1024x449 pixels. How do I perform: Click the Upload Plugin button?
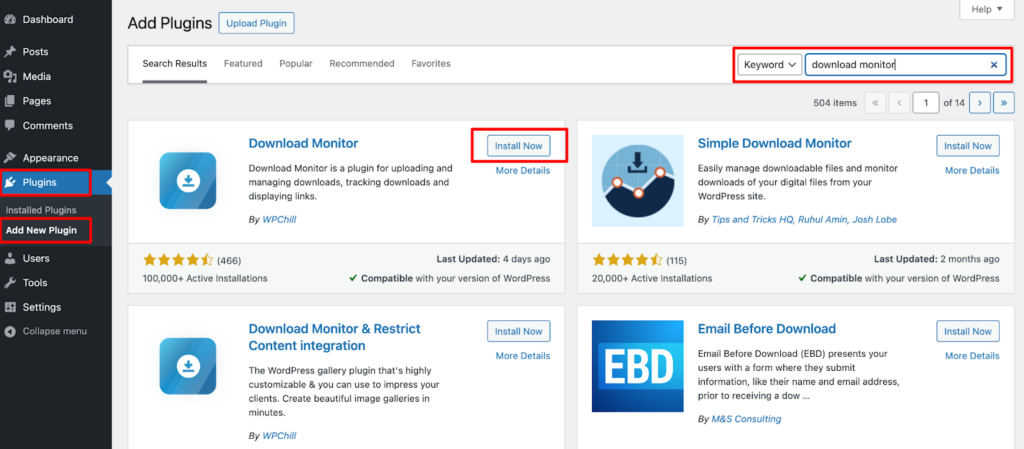point(257,23)
